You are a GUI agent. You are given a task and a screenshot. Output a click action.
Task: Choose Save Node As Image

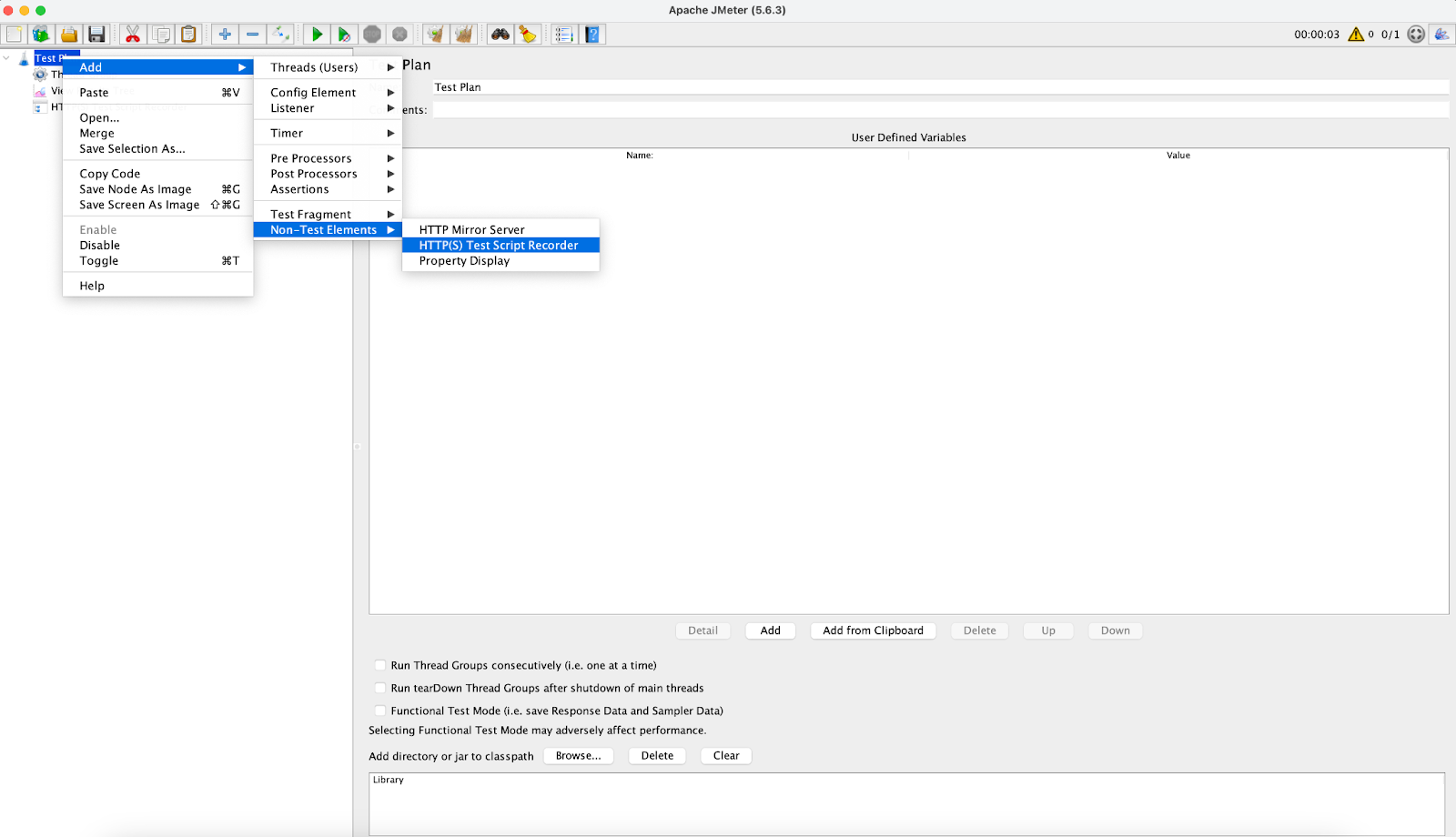(157, 189)
